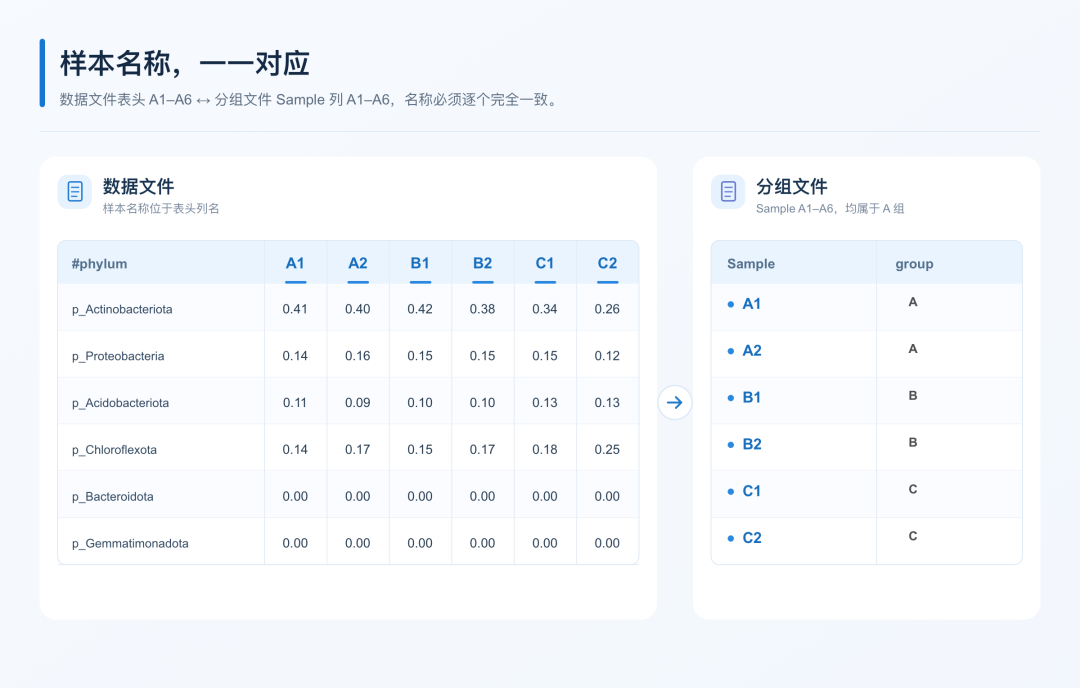Click p_Acidobacteriota value under column C2

click(x=608, y=403)
